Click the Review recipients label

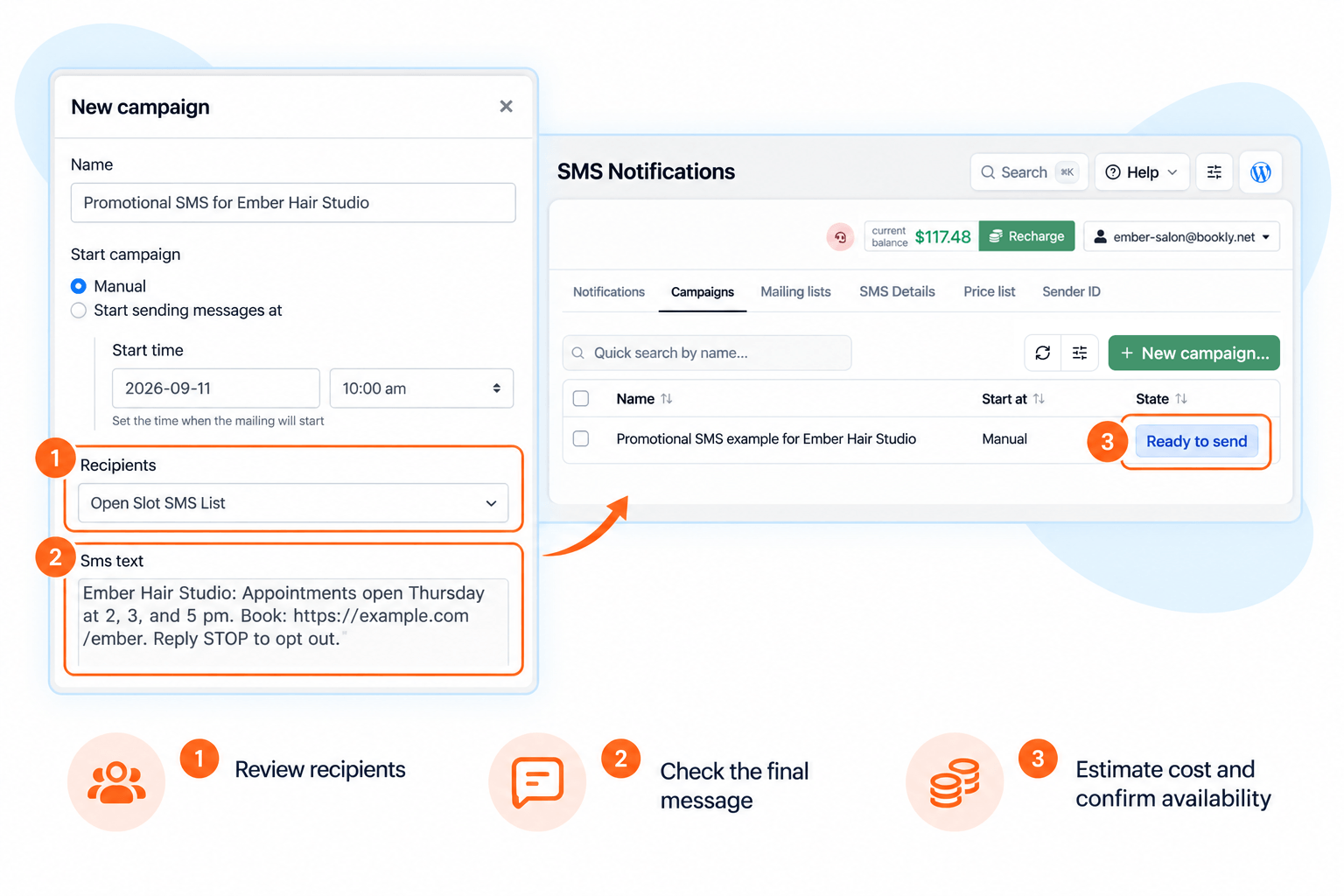coord(320,769)
